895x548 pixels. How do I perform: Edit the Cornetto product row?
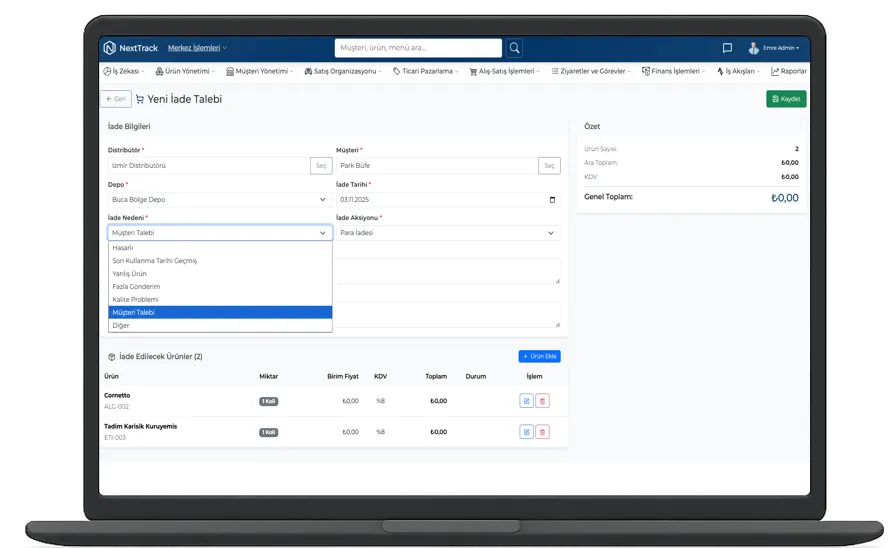point(526,401)
